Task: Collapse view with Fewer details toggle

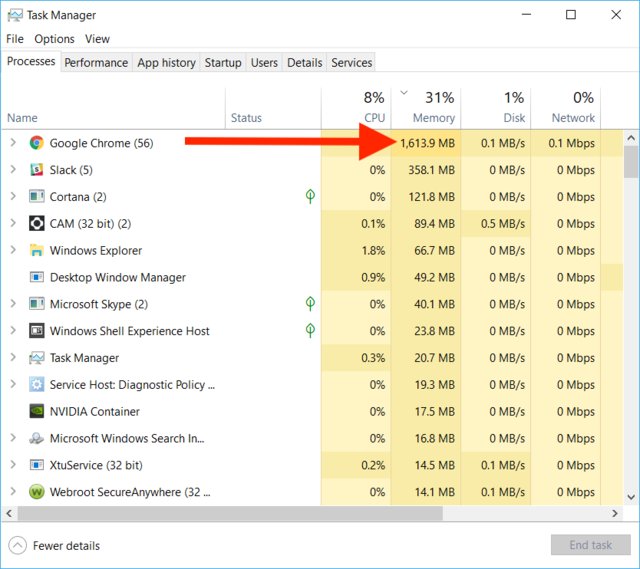Action: (x=55, y=546)
